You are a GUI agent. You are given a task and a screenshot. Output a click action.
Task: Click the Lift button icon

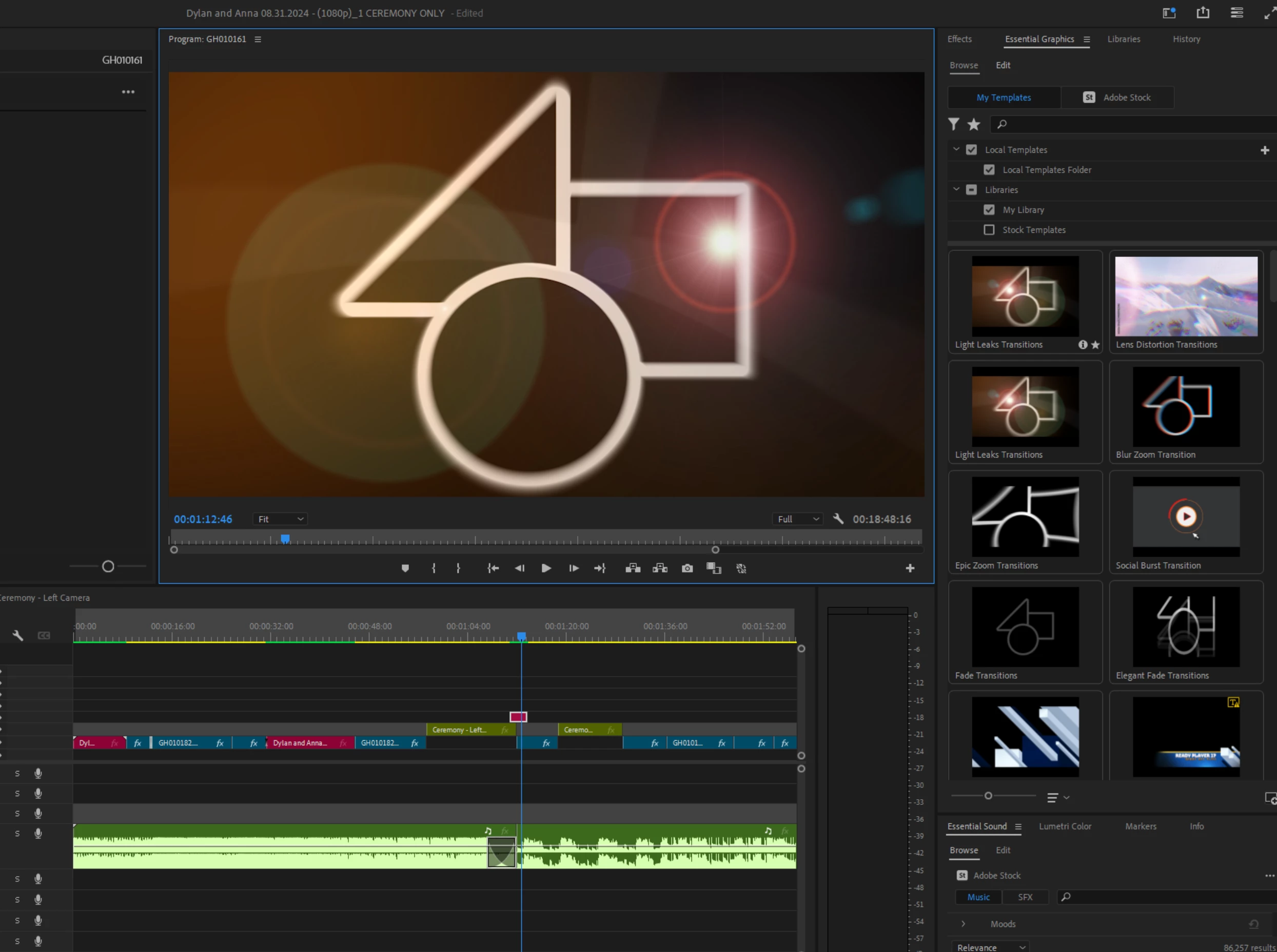coord(633,569)
